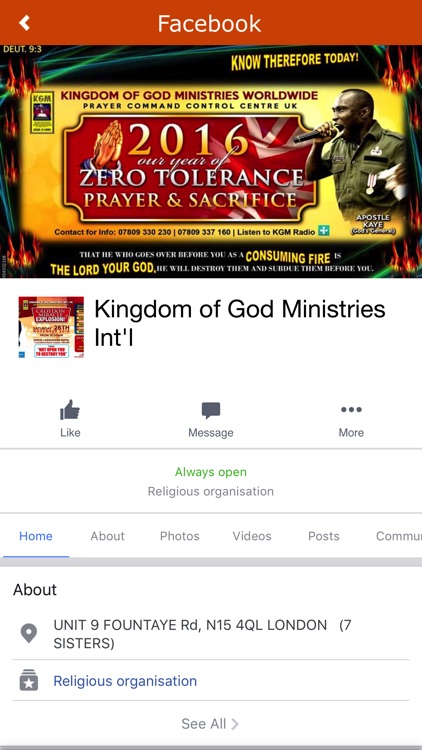Switch to the Photos tab
This screenshot has width=422, height=750.
coord(179,536)
